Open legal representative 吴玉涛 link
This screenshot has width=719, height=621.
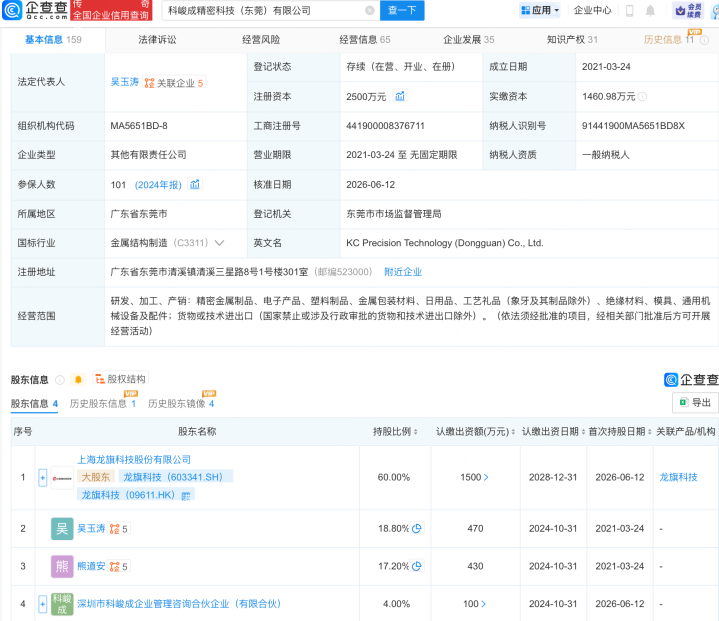(125, 82)
